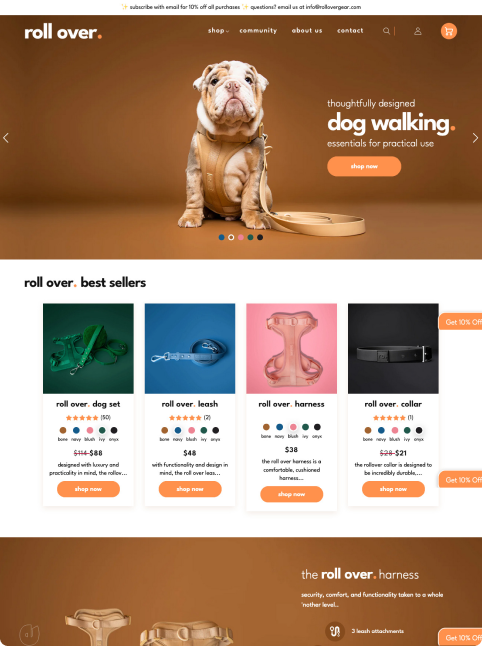Open the about us menu item

[307, 30]
